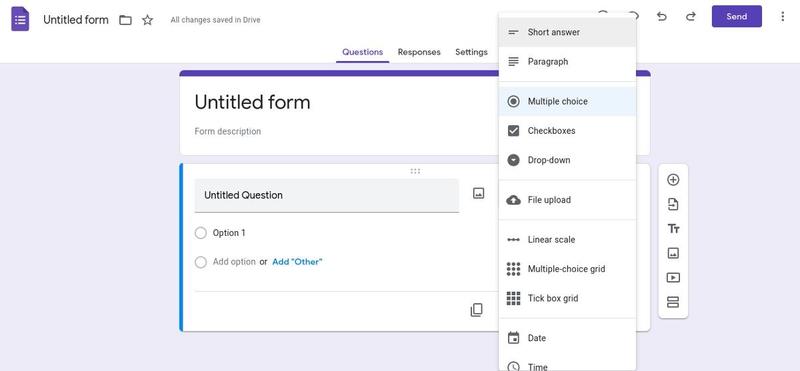Image resolution: width=800 pixels, height=371 pixels.
Task: Choose Checkboxes question type
Action: click(567, 131)
